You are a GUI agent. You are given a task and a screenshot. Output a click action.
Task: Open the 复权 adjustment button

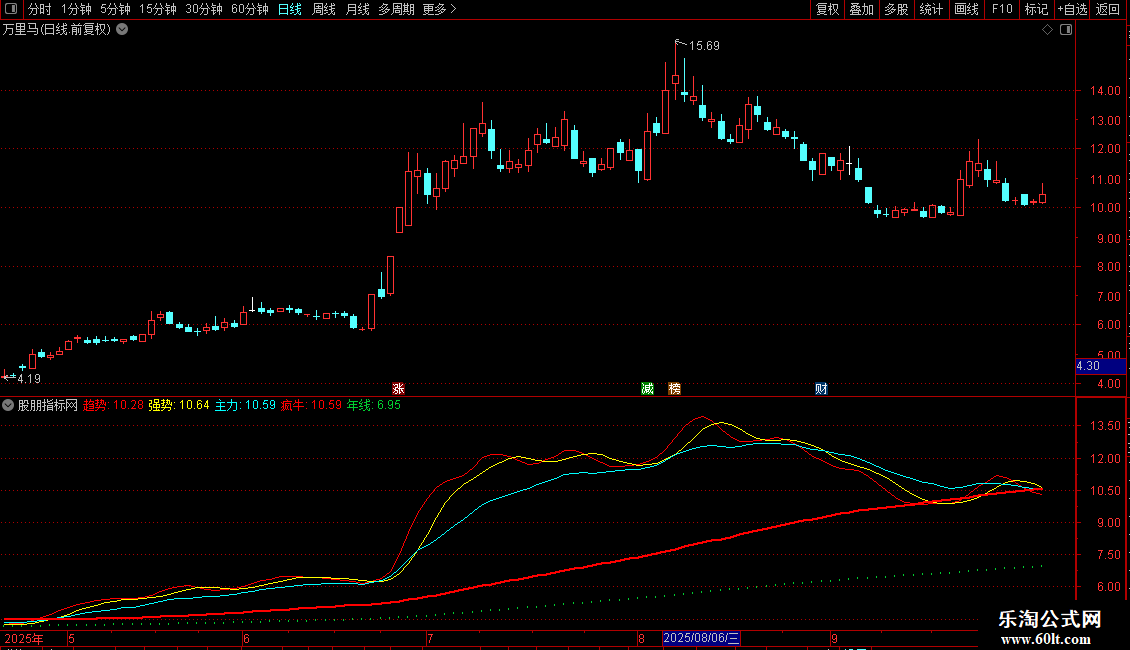pos(827,9)
